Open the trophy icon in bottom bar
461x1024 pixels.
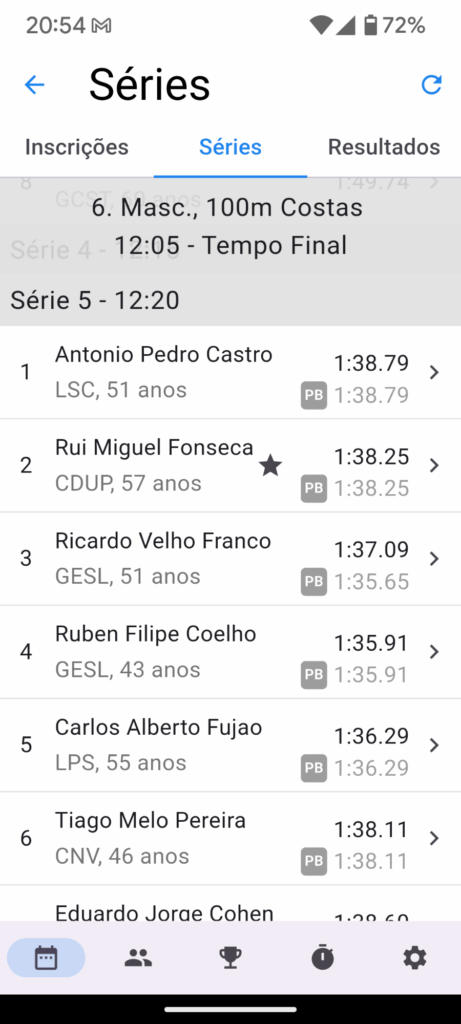[x=230, y=958]
